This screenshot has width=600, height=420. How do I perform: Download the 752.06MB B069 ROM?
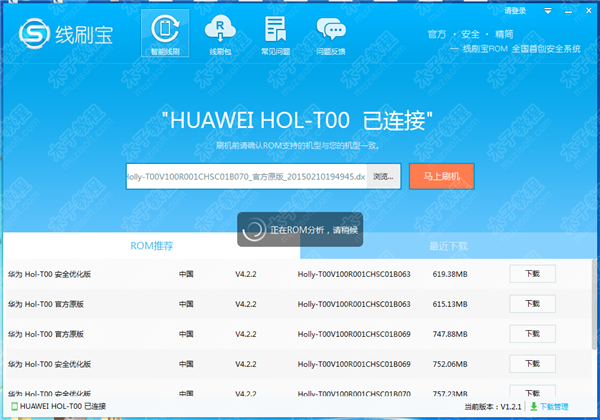coord(532,363)
